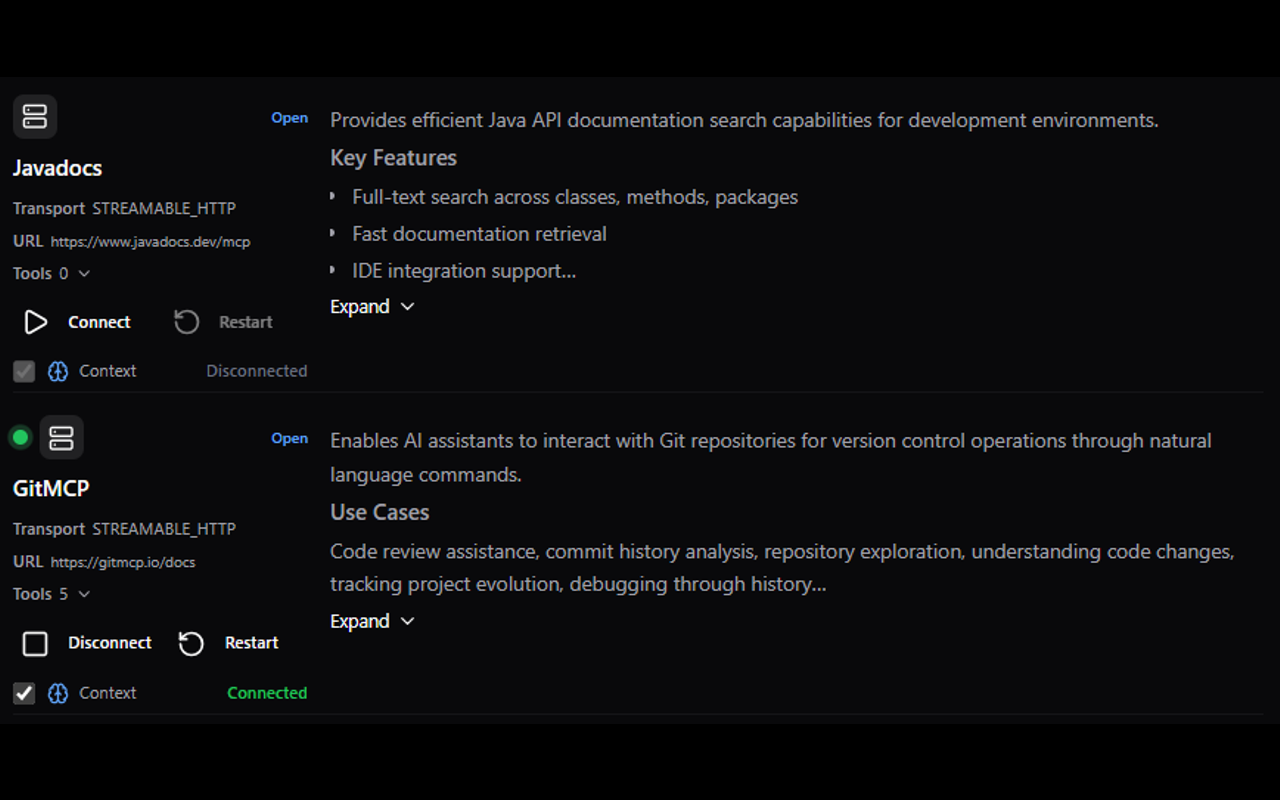Click the Full-text search bullet line
This screenshot has height=800, width=1280.
(575, 198)
